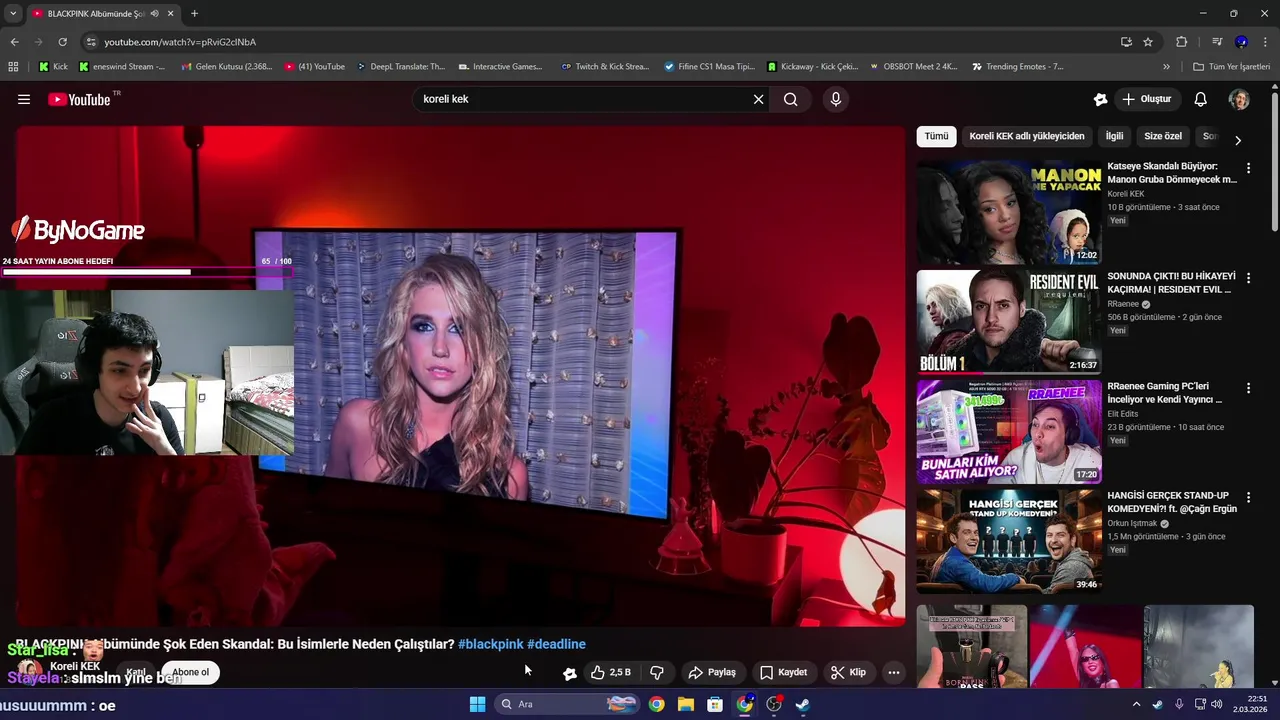Select the Tümü filter chip

coord(936,136)
